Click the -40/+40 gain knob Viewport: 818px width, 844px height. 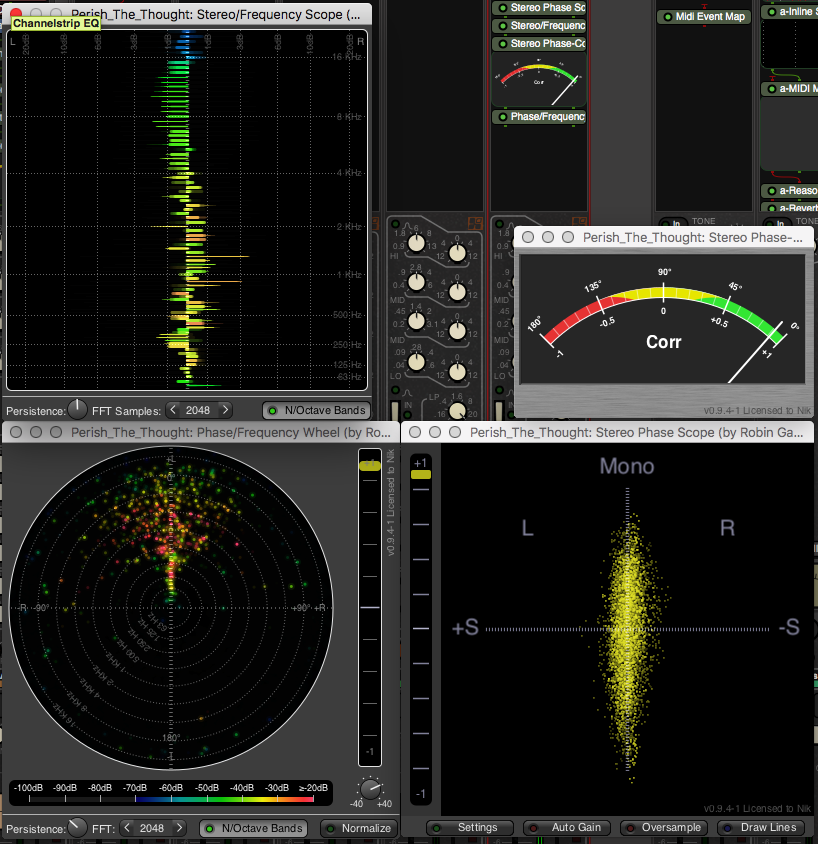pyautogui.click(x=370, y=790)
